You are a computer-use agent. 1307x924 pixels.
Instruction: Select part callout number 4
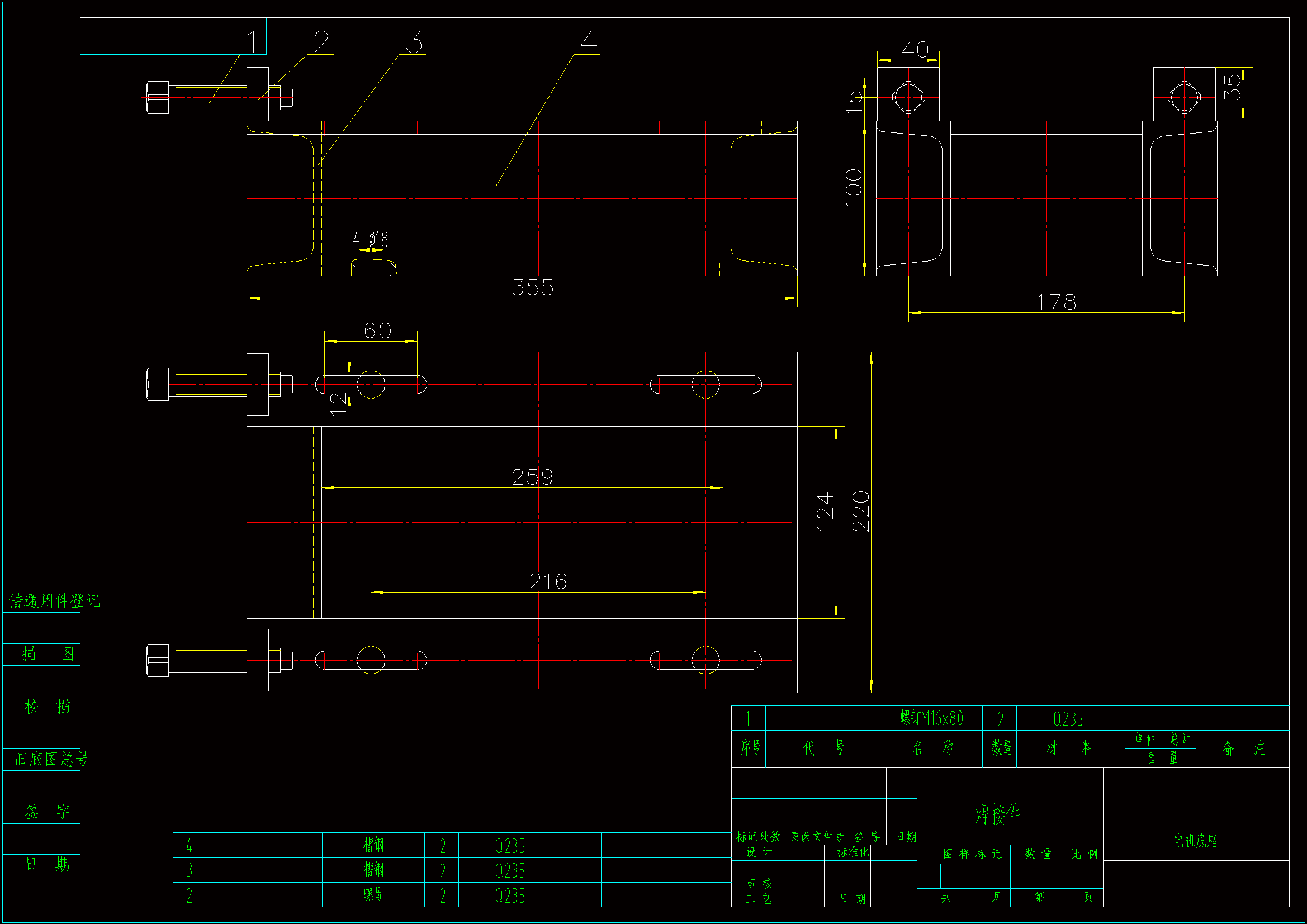click(x=589, y=42)
